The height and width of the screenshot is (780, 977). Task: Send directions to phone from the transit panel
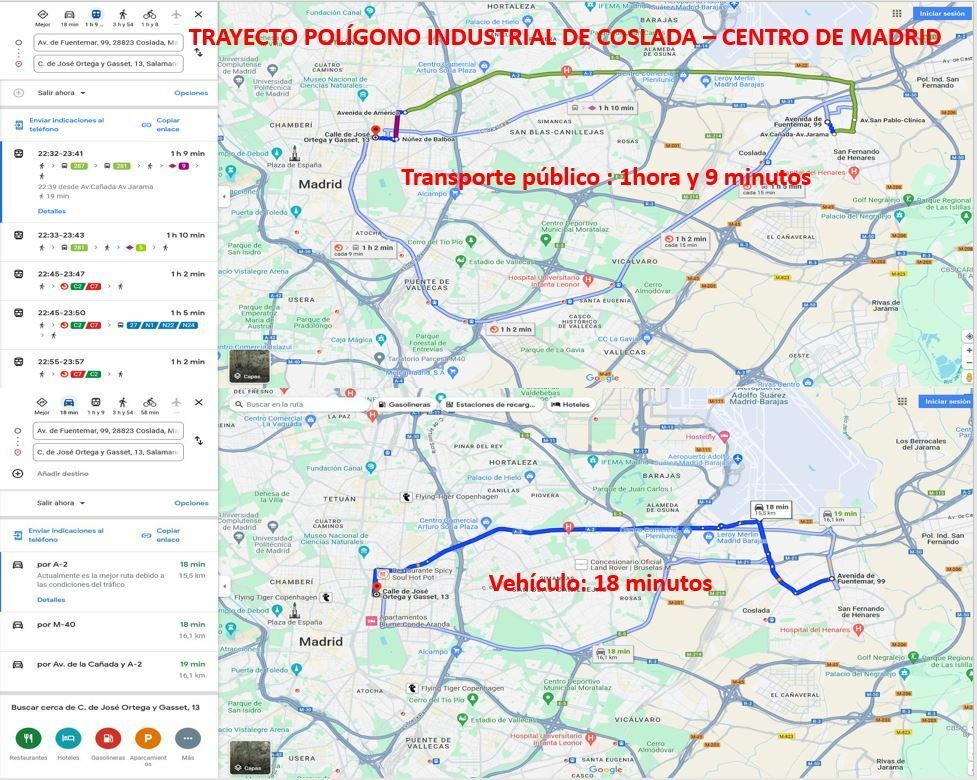(59, 125)
